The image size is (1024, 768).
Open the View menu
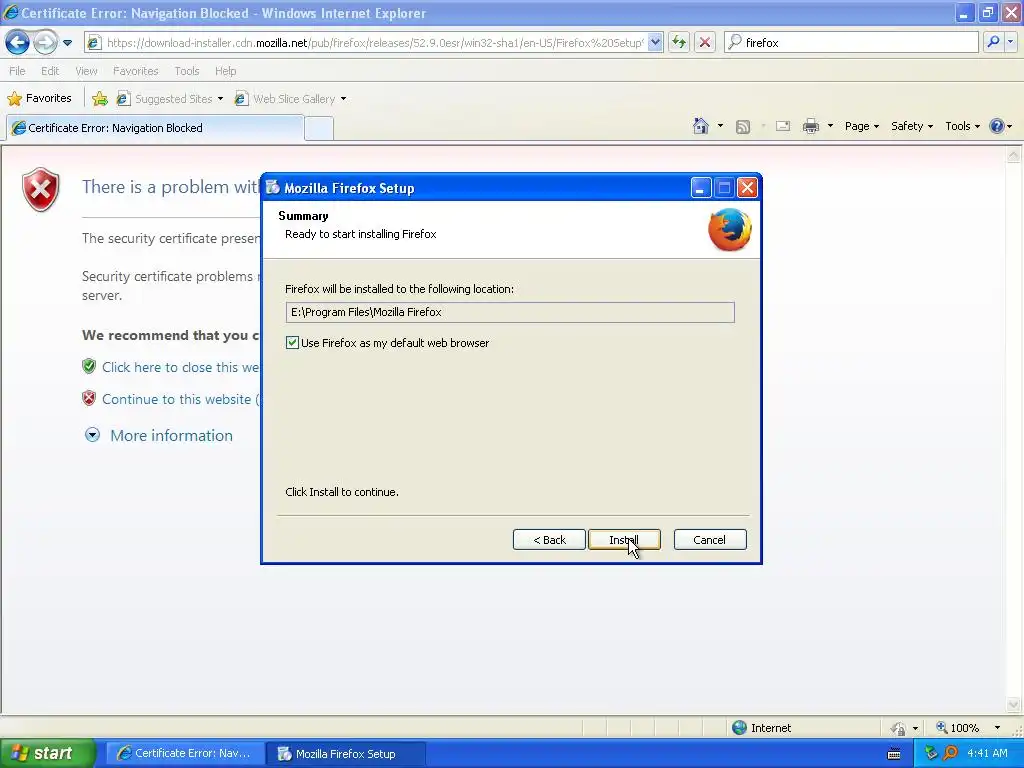(x=86, y=71)
